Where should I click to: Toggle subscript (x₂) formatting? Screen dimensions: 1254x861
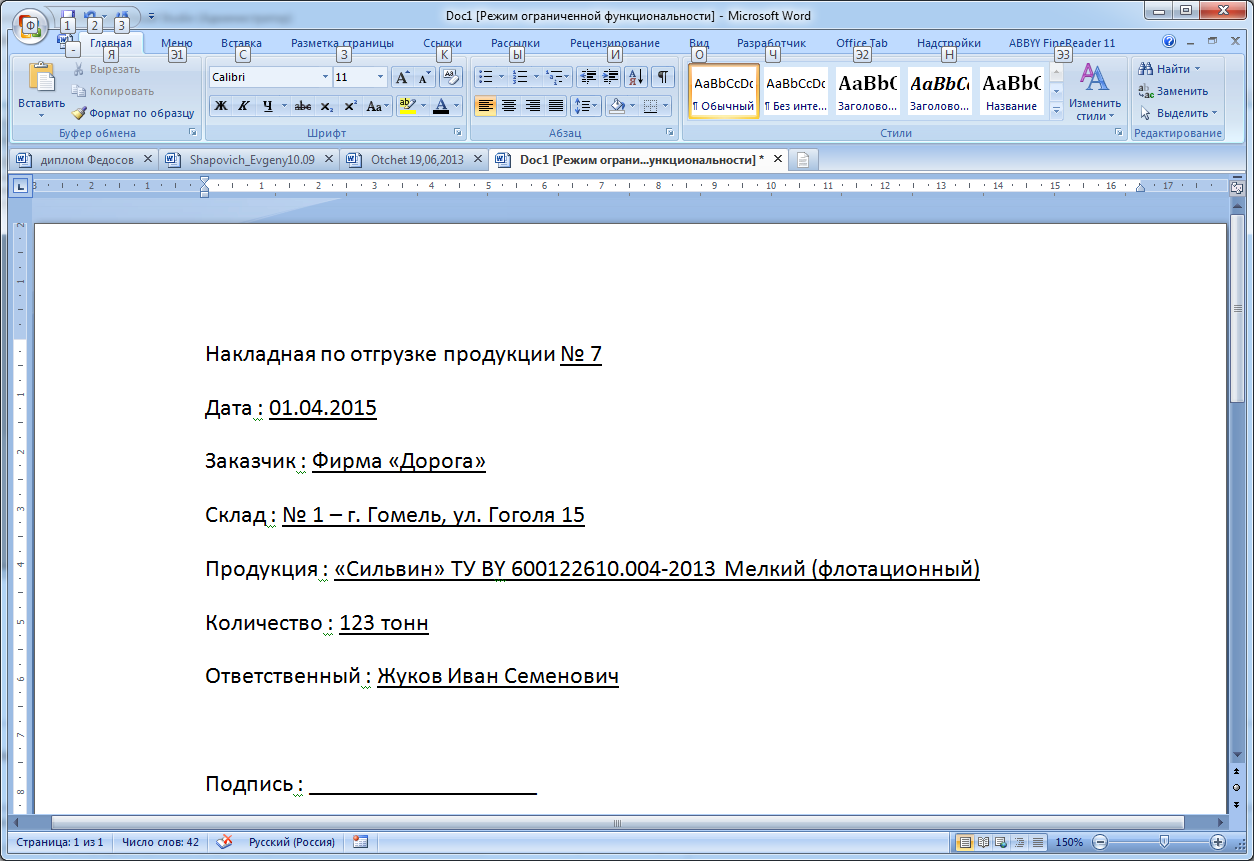coord(327,105)
